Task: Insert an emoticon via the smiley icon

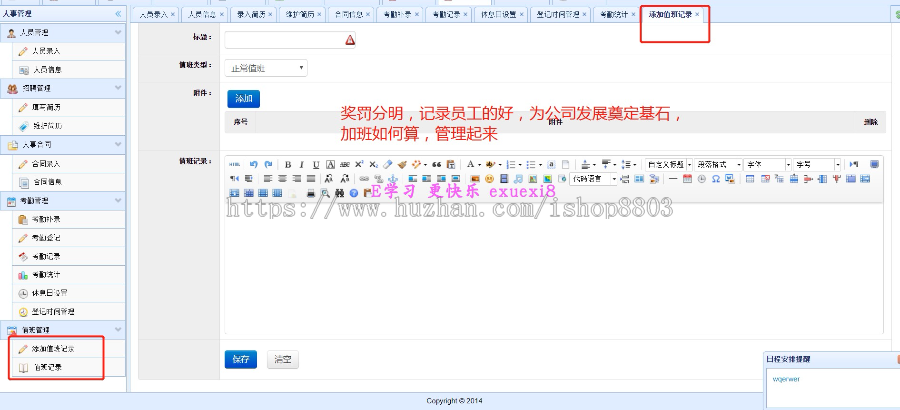Action: click(490, 179)
